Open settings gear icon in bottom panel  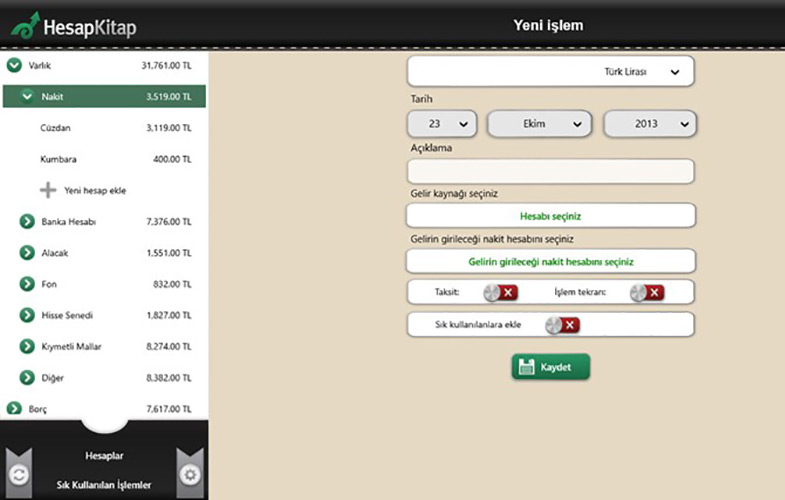click(x=191, y=474)
